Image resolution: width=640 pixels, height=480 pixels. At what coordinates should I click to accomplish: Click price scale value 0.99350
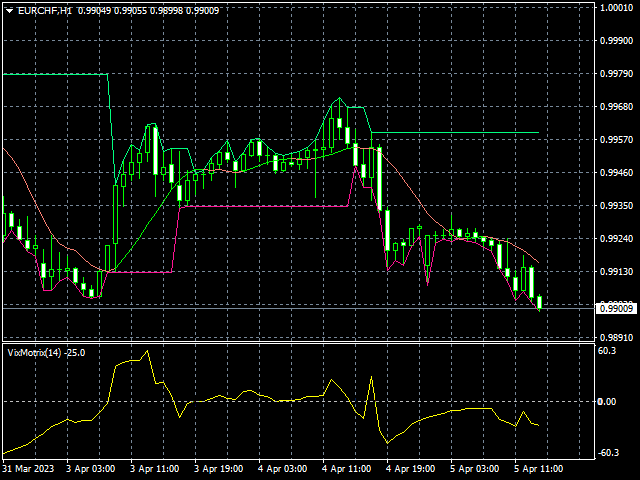pos(616,206)
